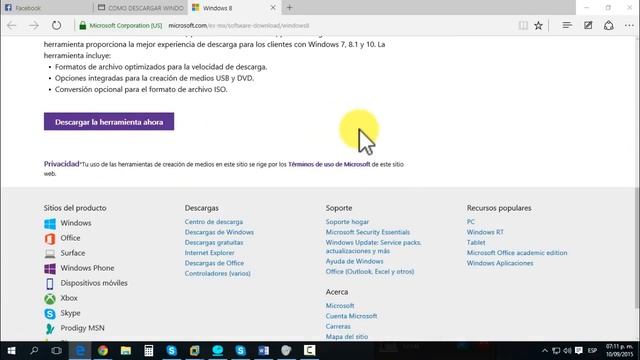Reload the page with the refresh icon
This screenshot has width=640, height=360.
56,25
